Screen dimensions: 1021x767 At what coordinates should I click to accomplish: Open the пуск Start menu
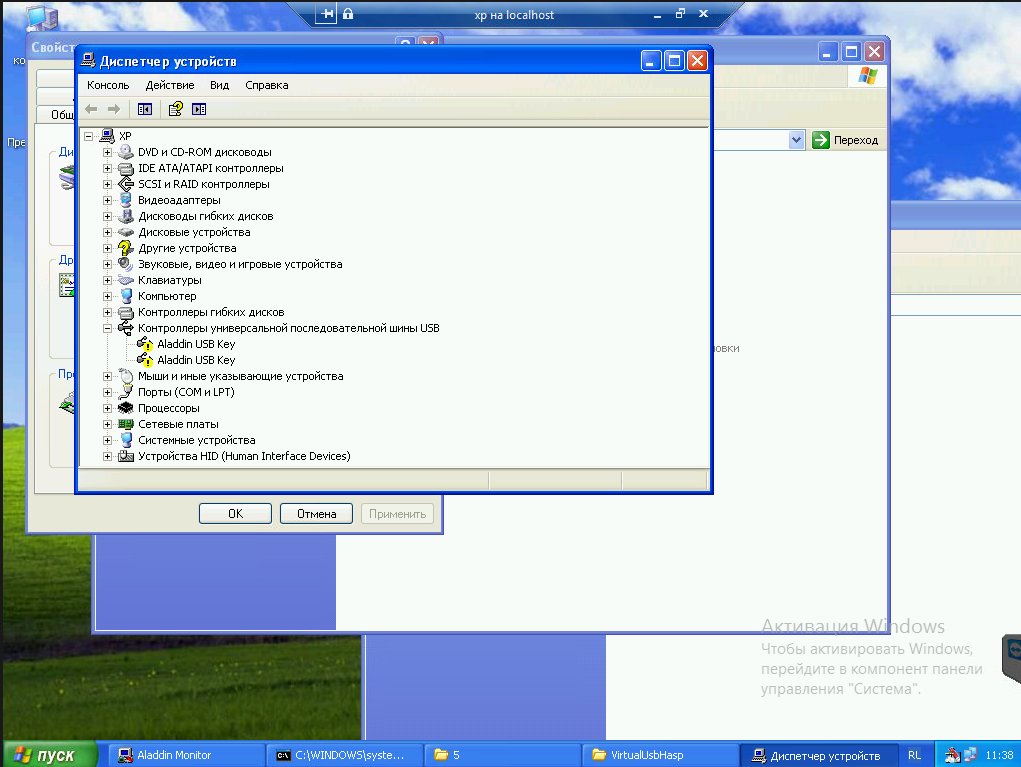tap(49, 755)
